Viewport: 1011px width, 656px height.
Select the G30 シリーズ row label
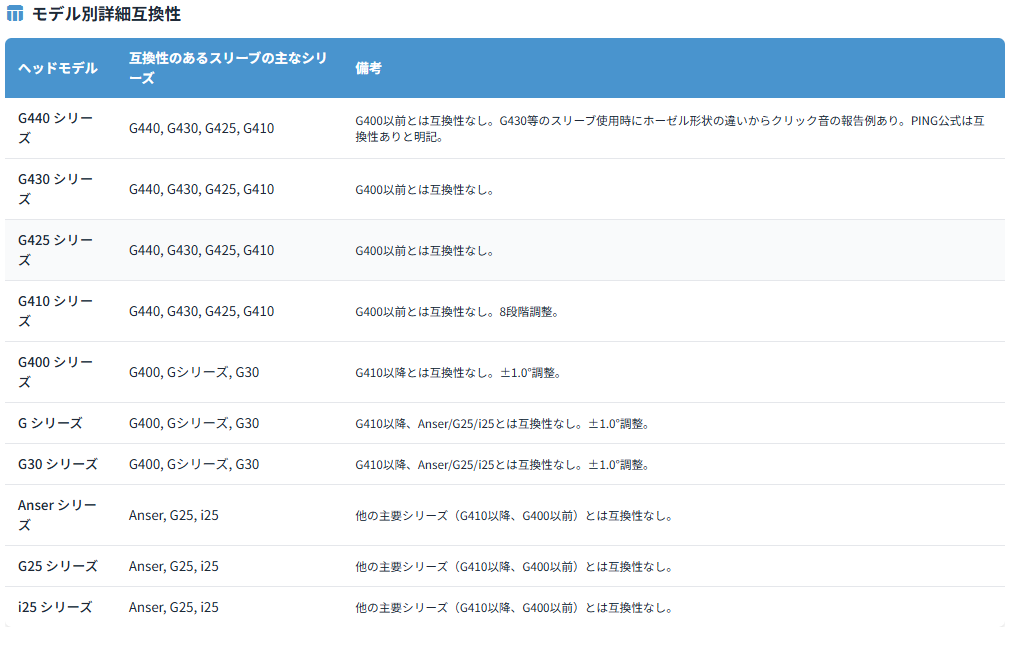(x=58, y=464)
